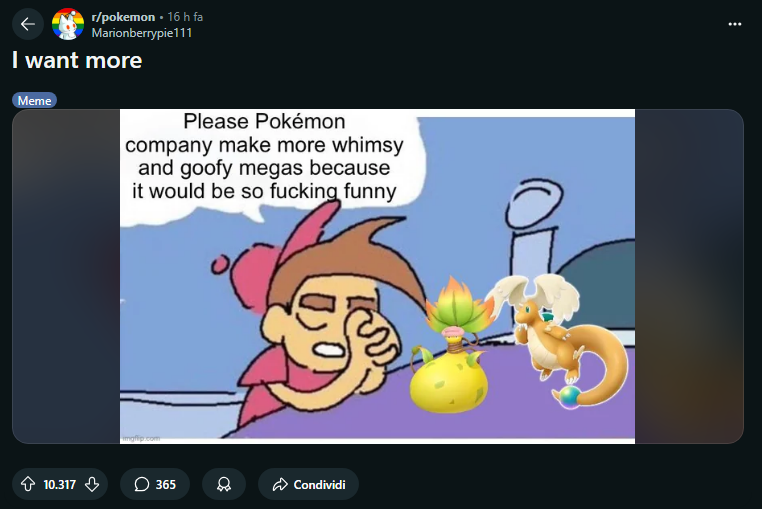Open the meme image speech bubble text
The image size is (762, 509).
point(264,155)
